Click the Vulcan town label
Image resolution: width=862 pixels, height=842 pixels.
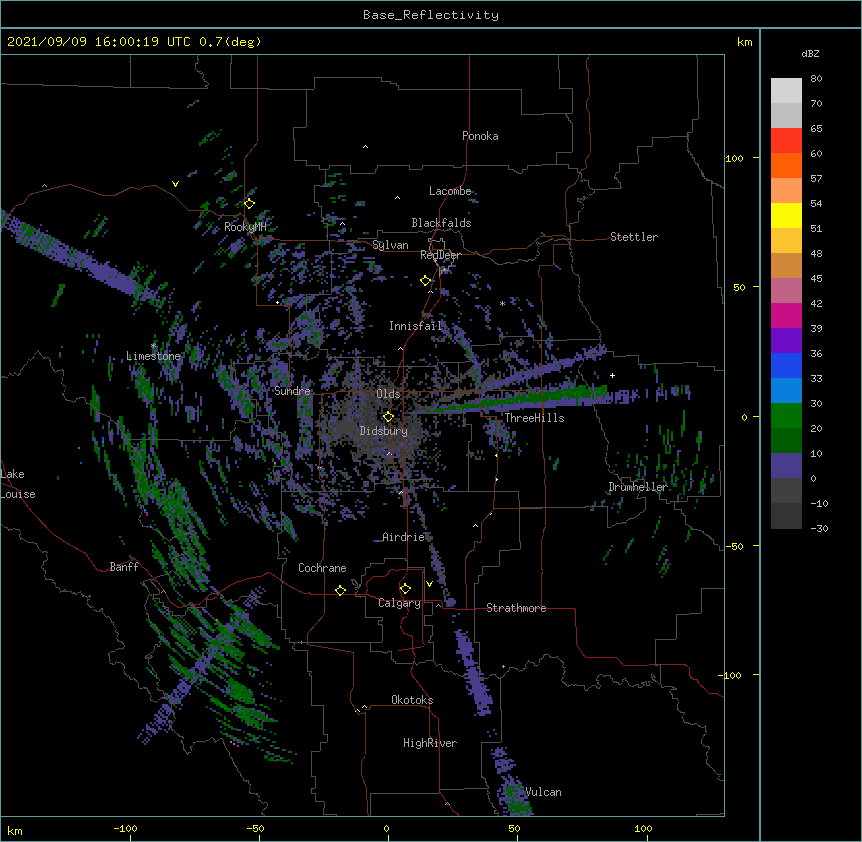(x=543, y=792)
